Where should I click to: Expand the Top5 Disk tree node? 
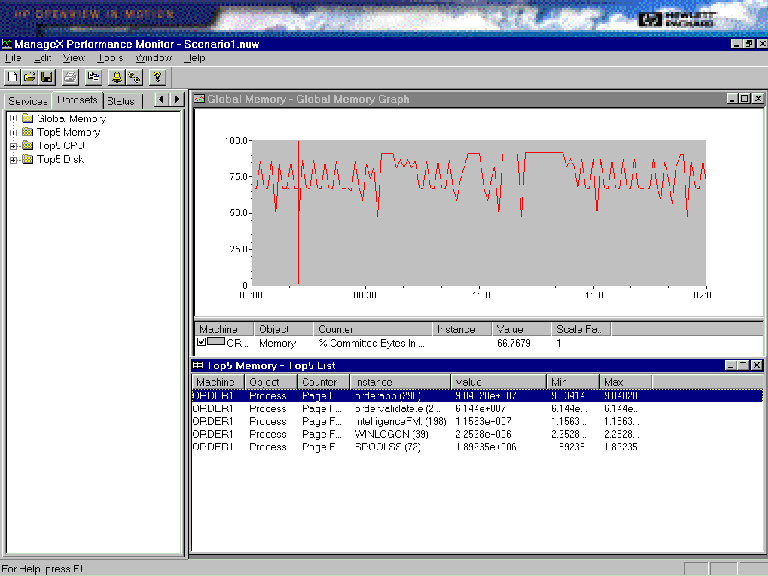tap(13, 160)
